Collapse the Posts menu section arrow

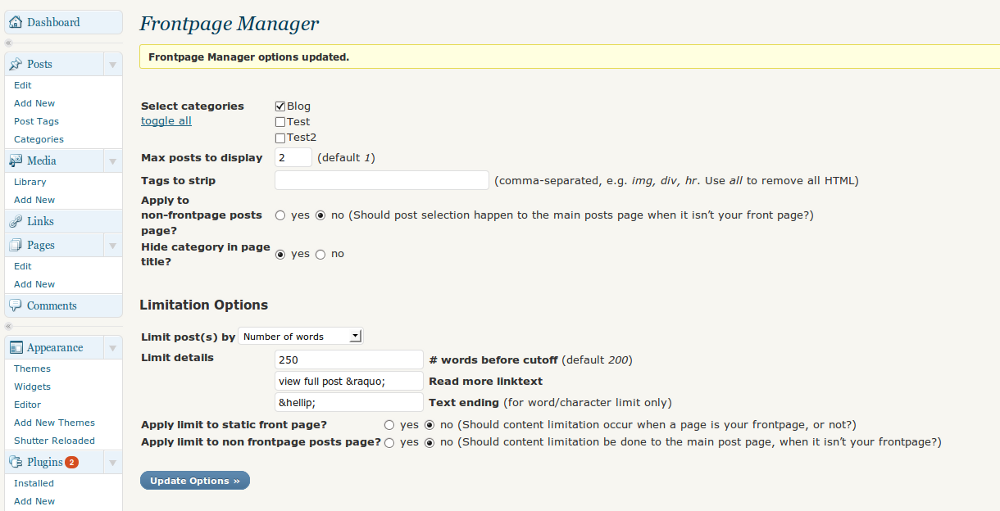tap(112, 64)
